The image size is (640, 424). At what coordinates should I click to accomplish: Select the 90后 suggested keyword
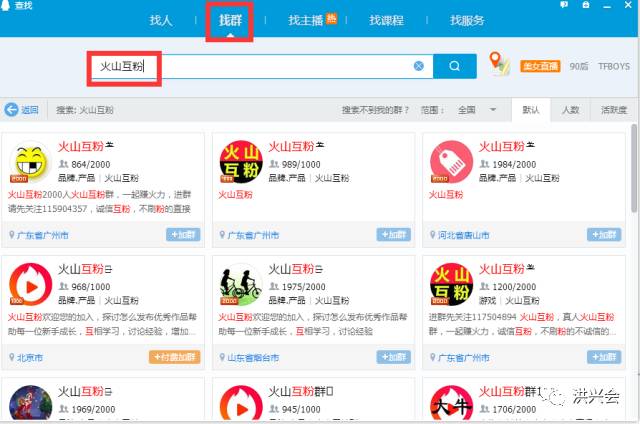579,66
